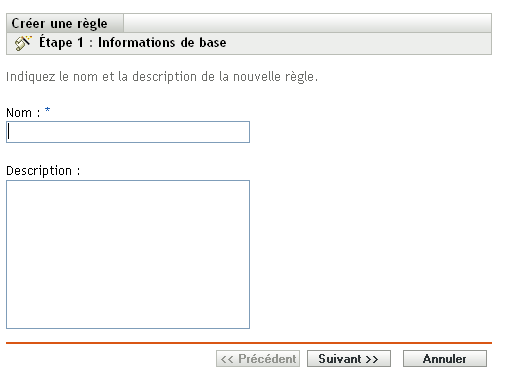Click the Description : field label
The width and height of the screenshot is (513, 374).
tap(43, 171)
